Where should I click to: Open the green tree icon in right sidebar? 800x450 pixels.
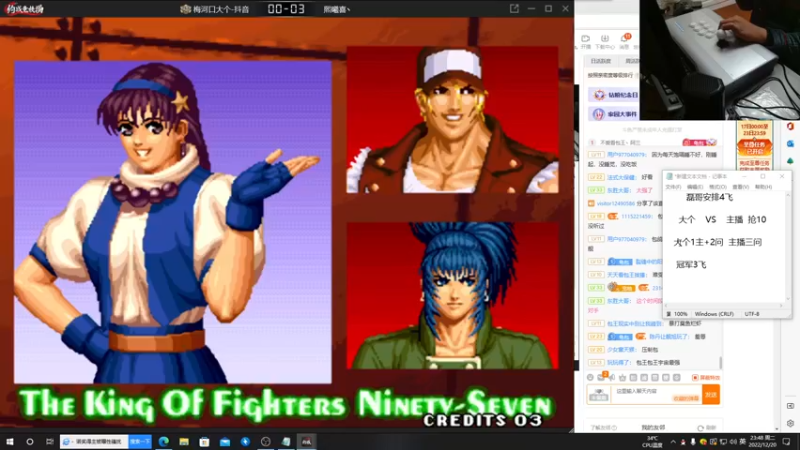click(790, 161)
